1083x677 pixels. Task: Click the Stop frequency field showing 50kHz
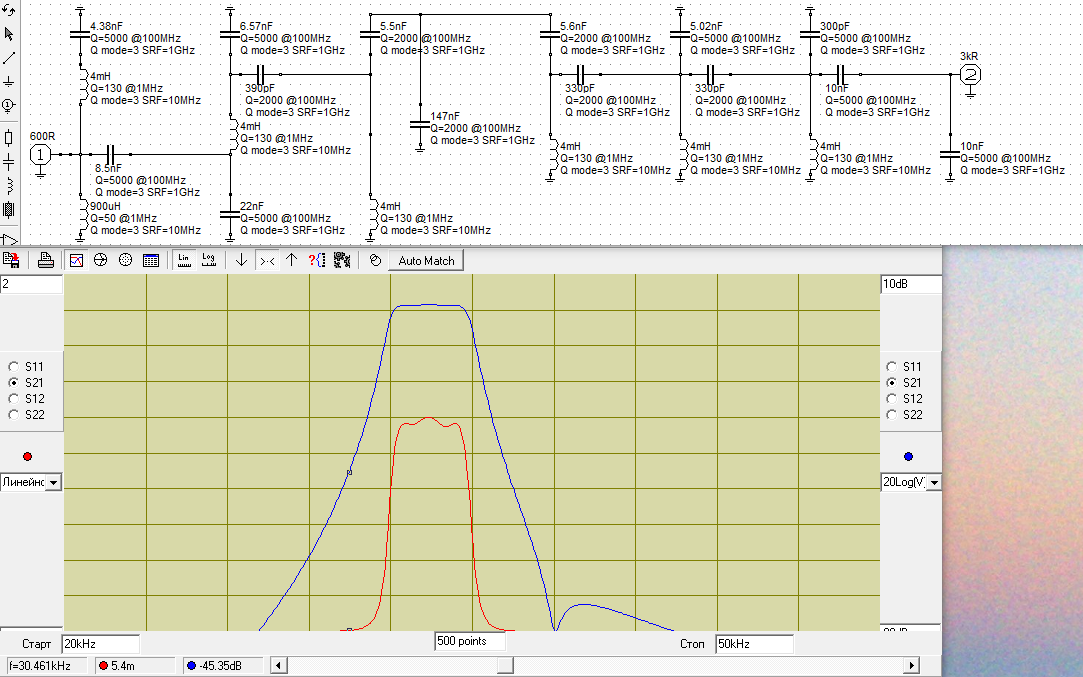[754, 643]
